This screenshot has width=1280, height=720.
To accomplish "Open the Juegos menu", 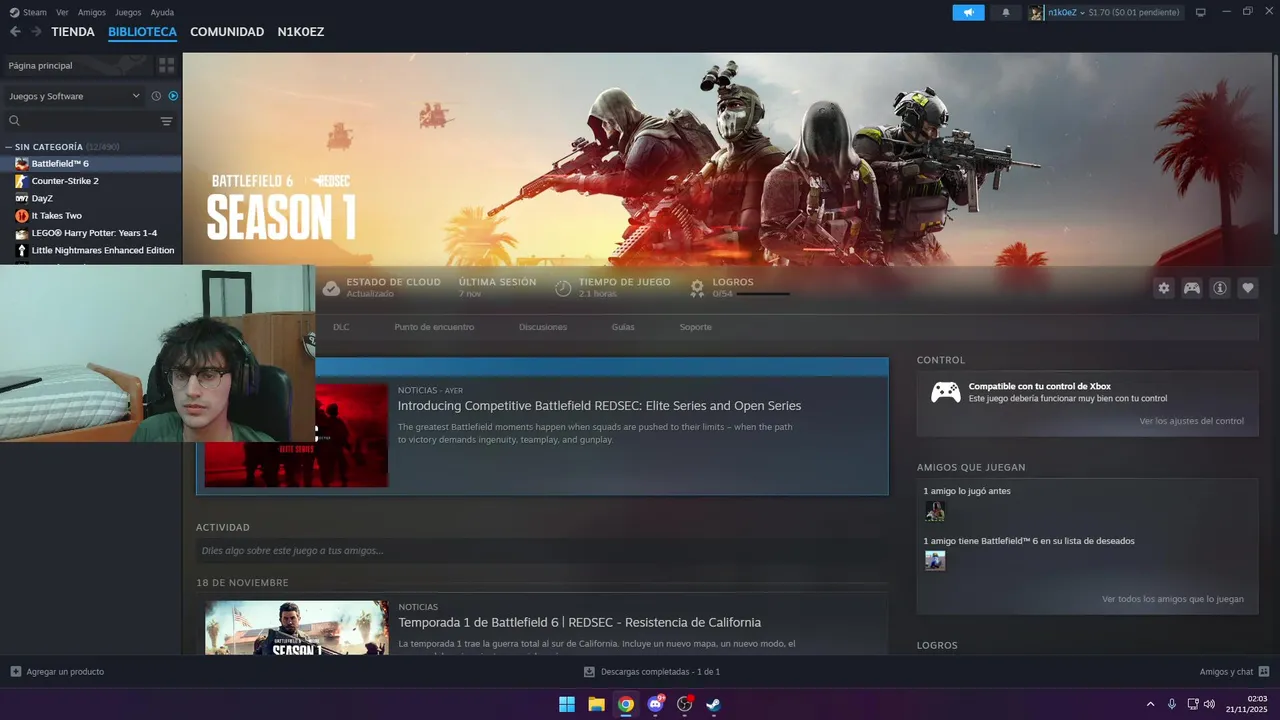I will coord(128,12).
